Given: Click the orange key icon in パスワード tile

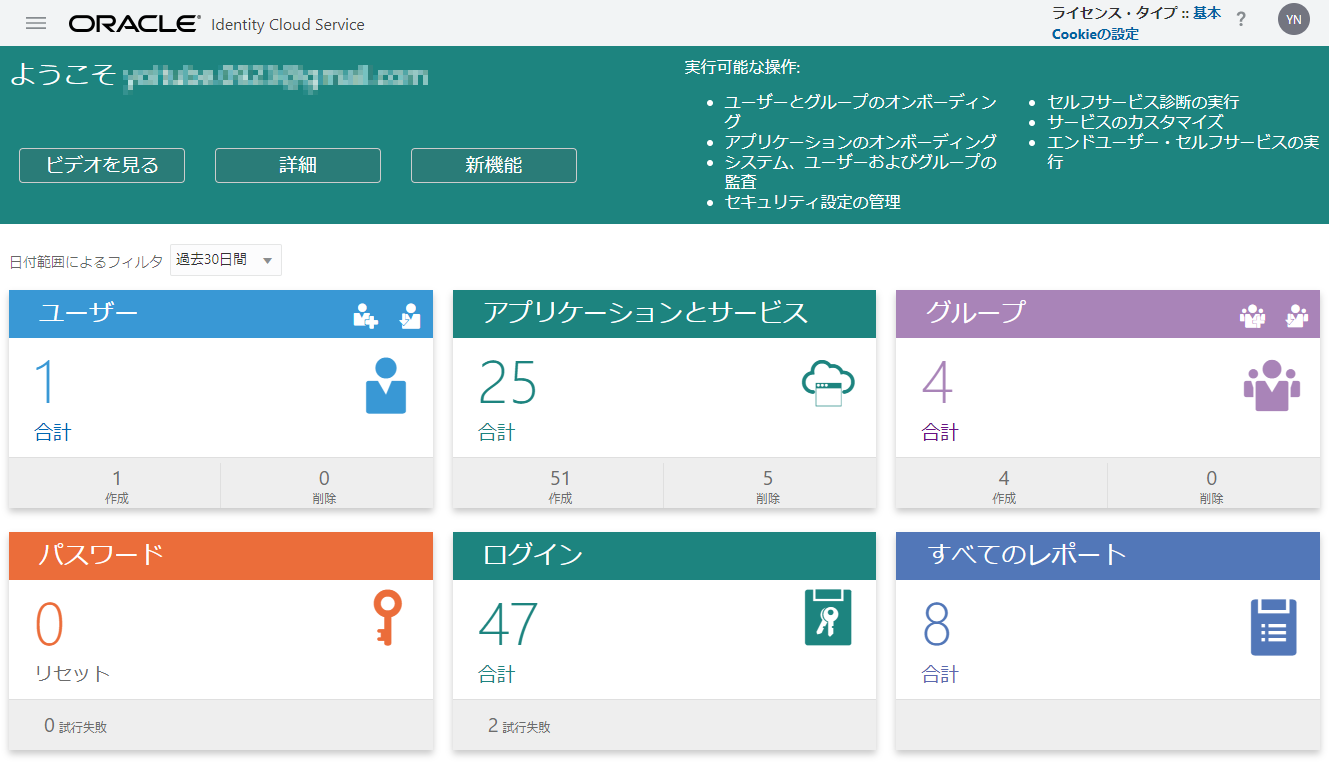Looking at the screenshot, I should click(x=386, y=617).
